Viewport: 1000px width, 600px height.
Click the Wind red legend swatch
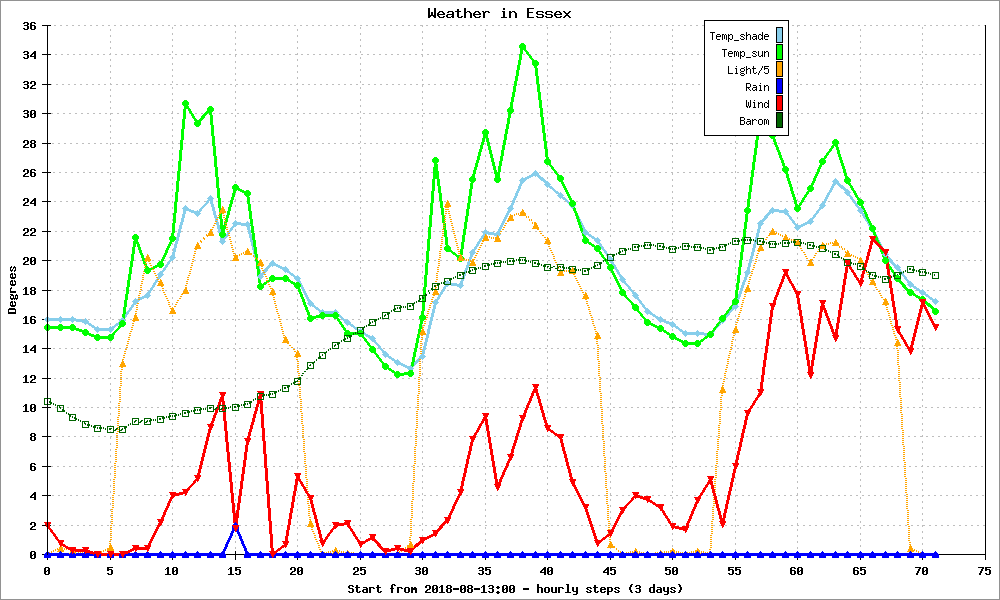(x=779, y=103)
